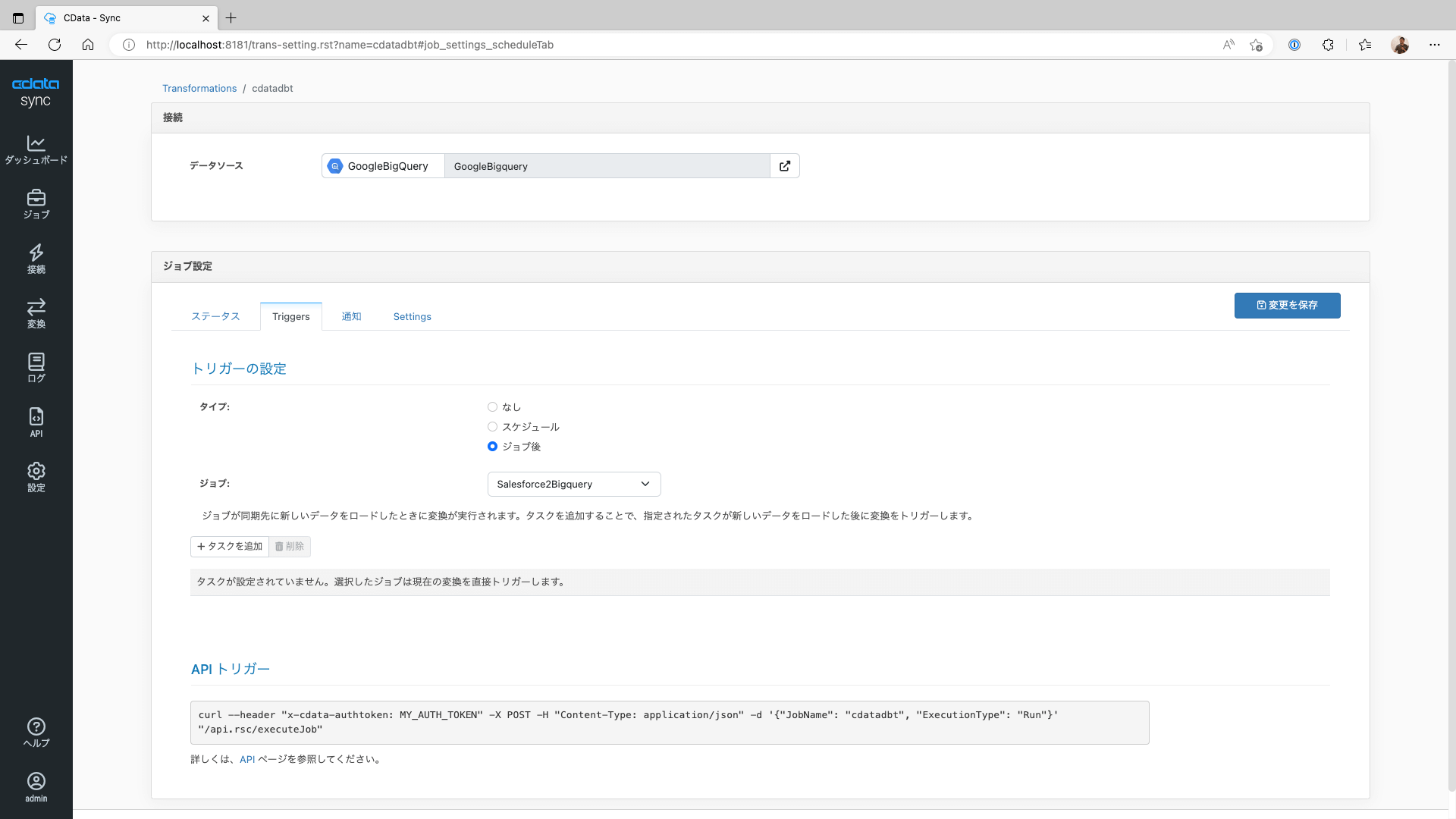Click the 変更を保存 save button
Image resolution: width=1456 pixels, height=819 pixels.
(1287, 305)
